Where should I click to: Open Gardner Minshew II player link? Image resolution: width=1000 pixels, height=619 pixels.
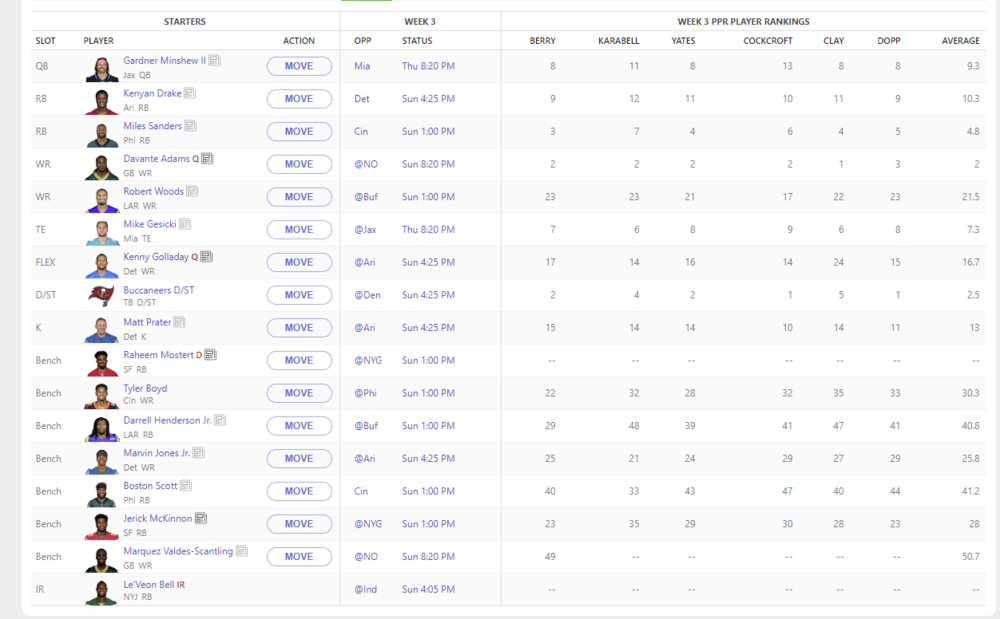165,61
